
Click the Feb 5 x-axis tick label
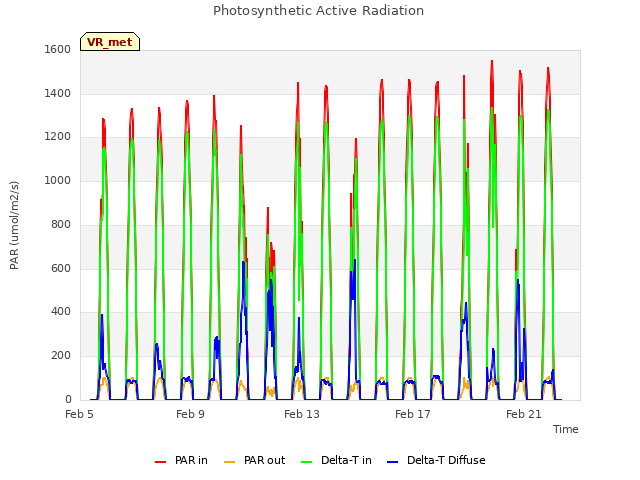click(79, 414)
